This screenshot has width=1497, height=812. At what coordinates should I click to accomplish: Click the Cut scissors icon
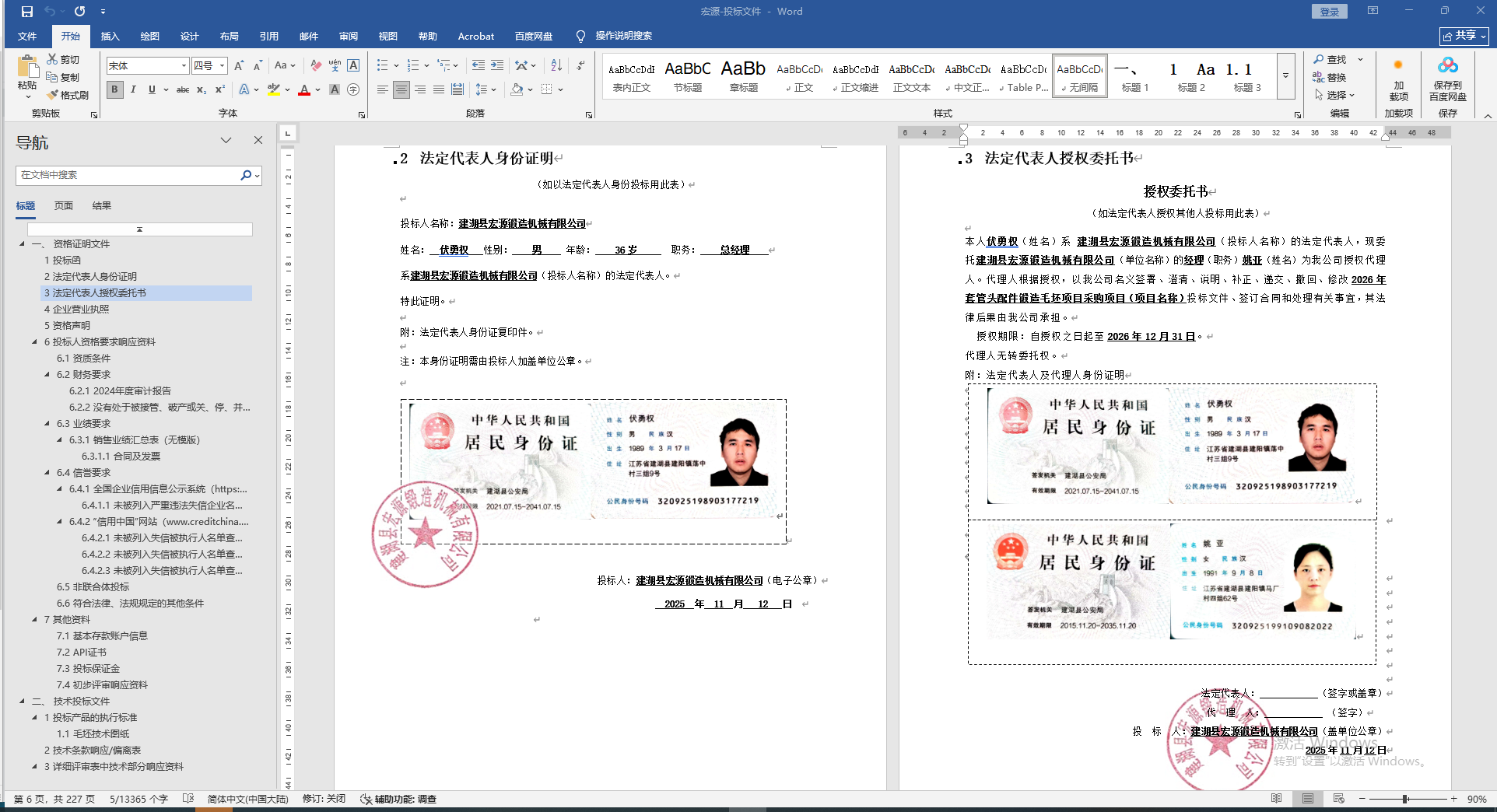click(x=52, y=59)
